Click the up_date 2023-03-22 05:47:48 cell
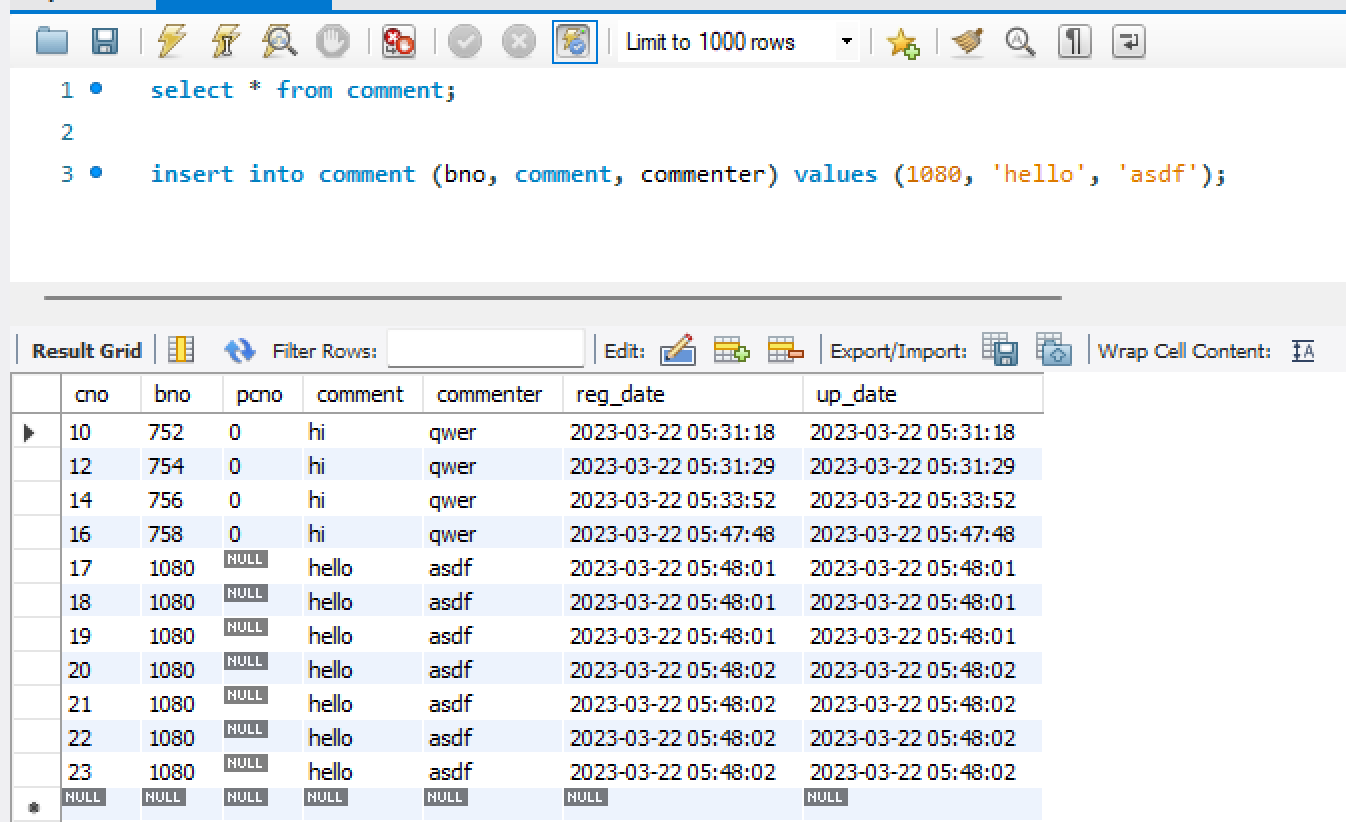The height and width of the screenshot is (822, 1346). pos(922,534)
